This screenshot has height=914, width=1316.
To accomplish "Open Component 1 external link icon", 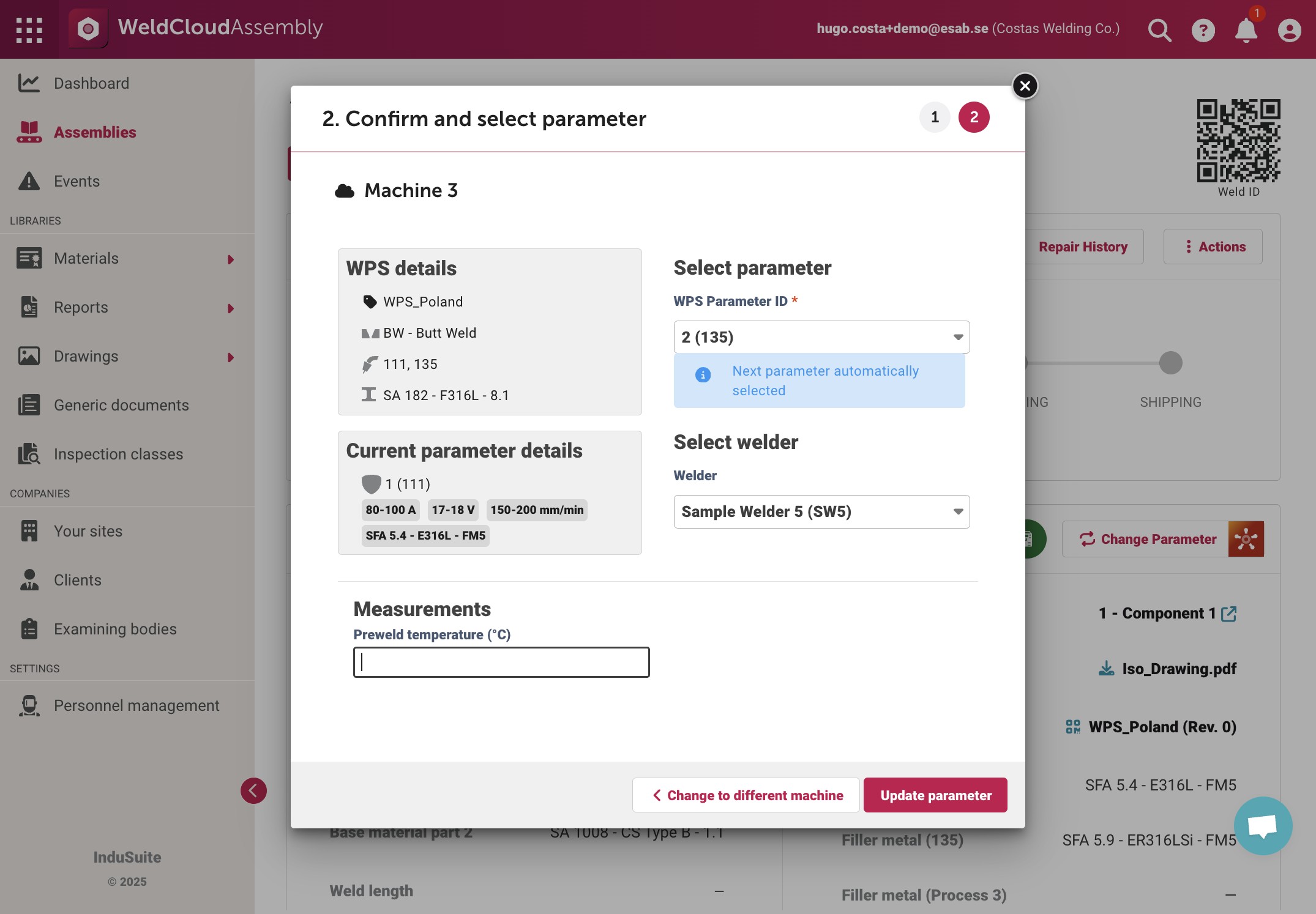I will (x=1228, y=614).
